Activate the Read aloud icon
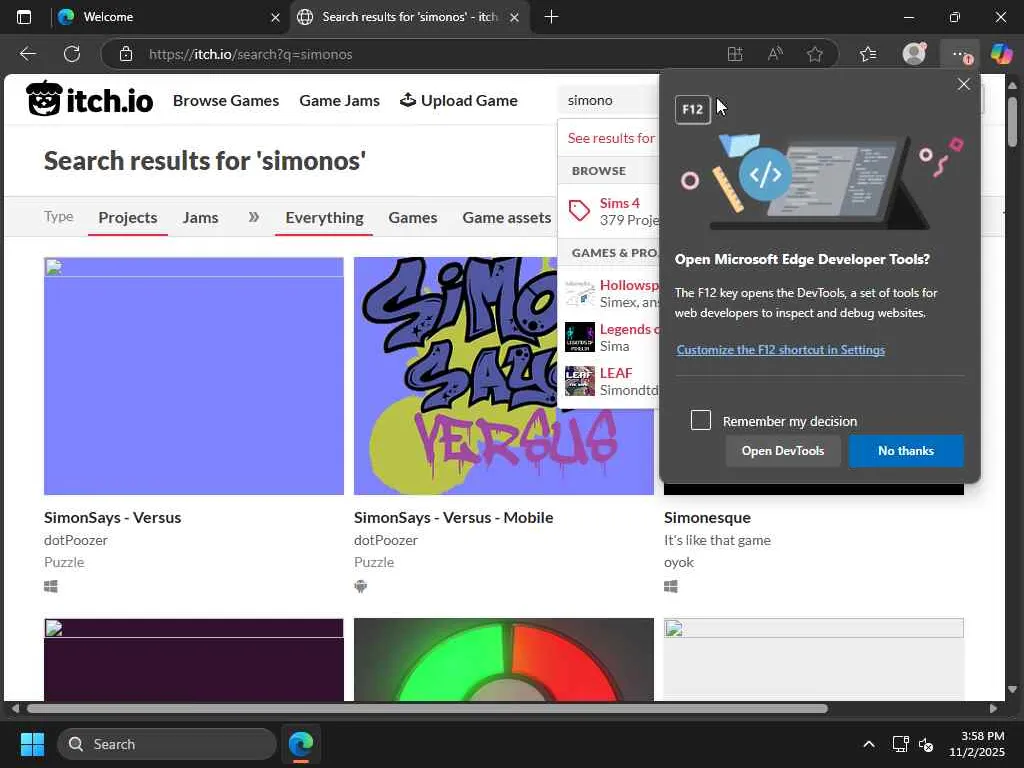1024x768 pixels. tap(775, 54)
